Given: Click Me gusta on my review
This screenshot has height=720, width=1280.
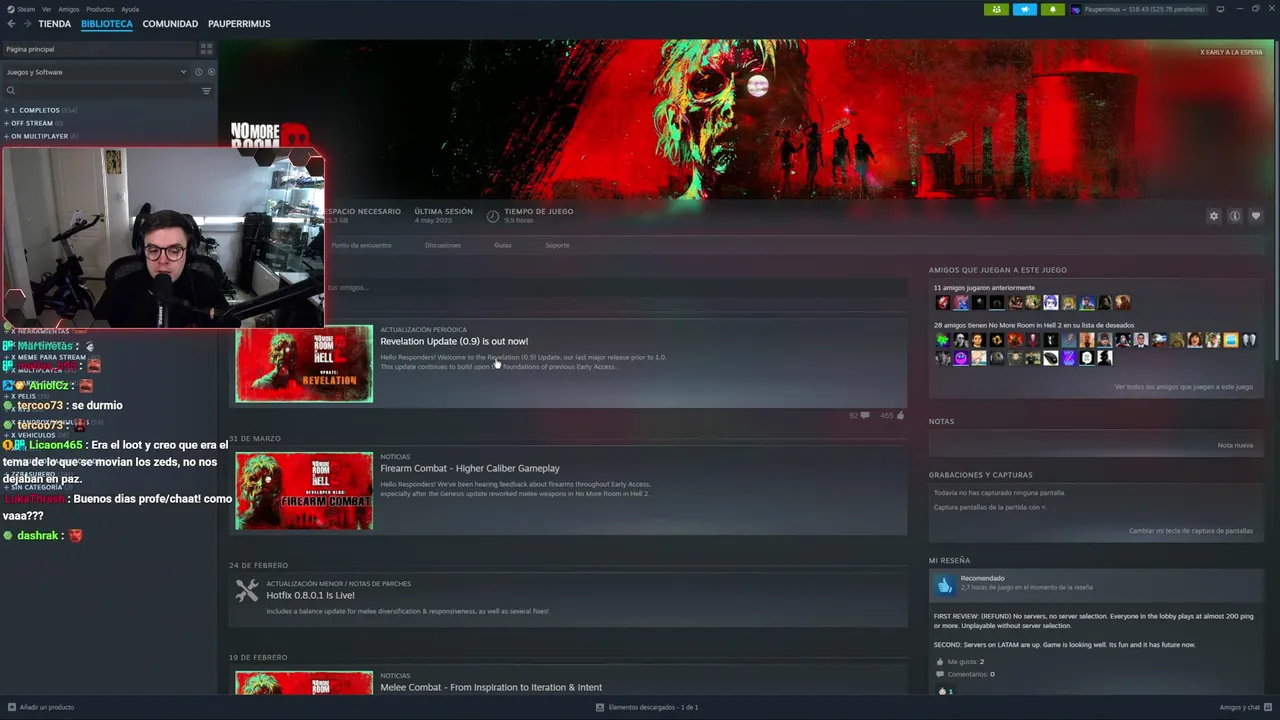Looking at the screenshot, I should point(960,661).
